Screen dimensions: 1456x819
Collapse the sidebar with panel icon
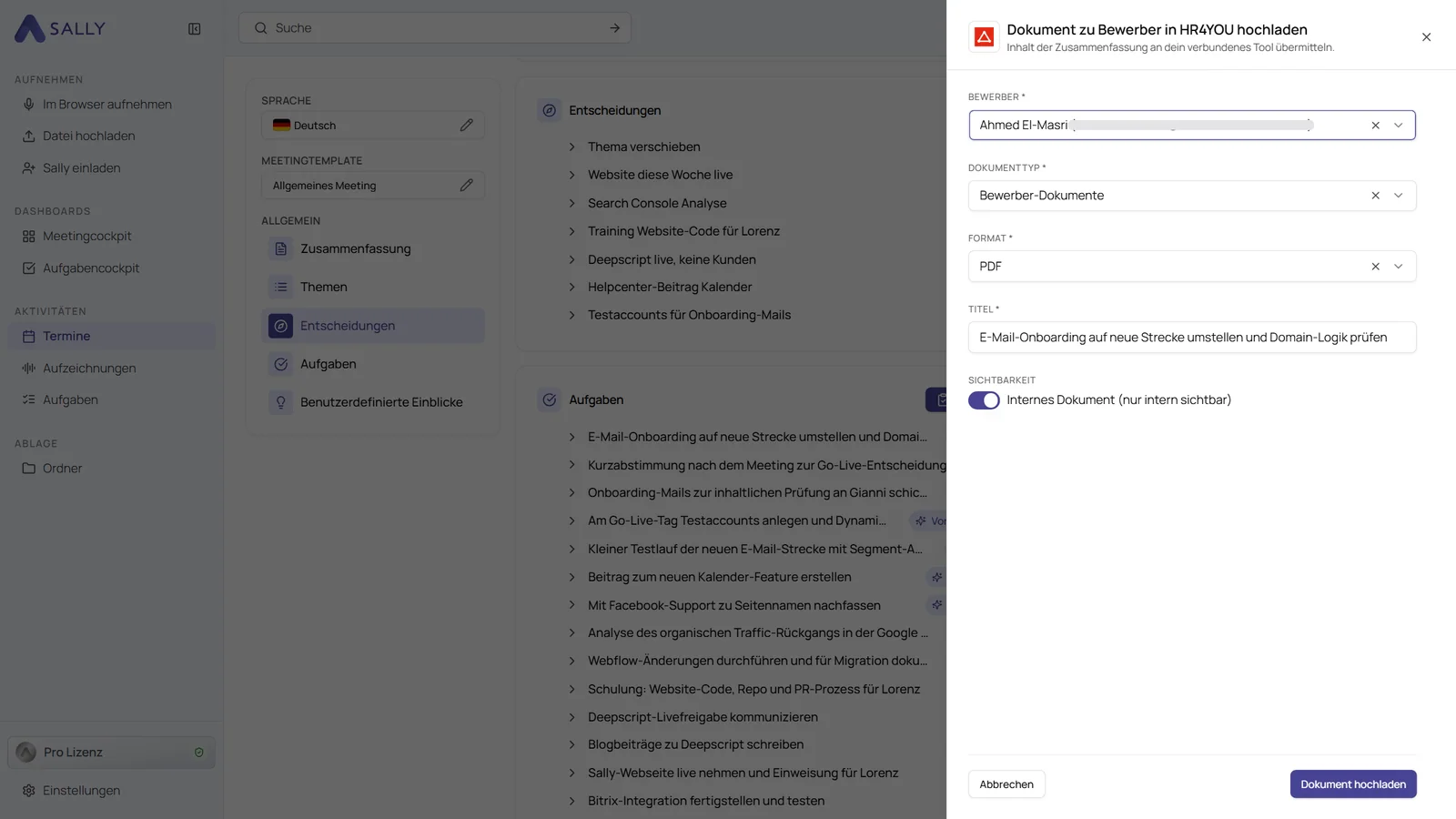click(194, 29)
